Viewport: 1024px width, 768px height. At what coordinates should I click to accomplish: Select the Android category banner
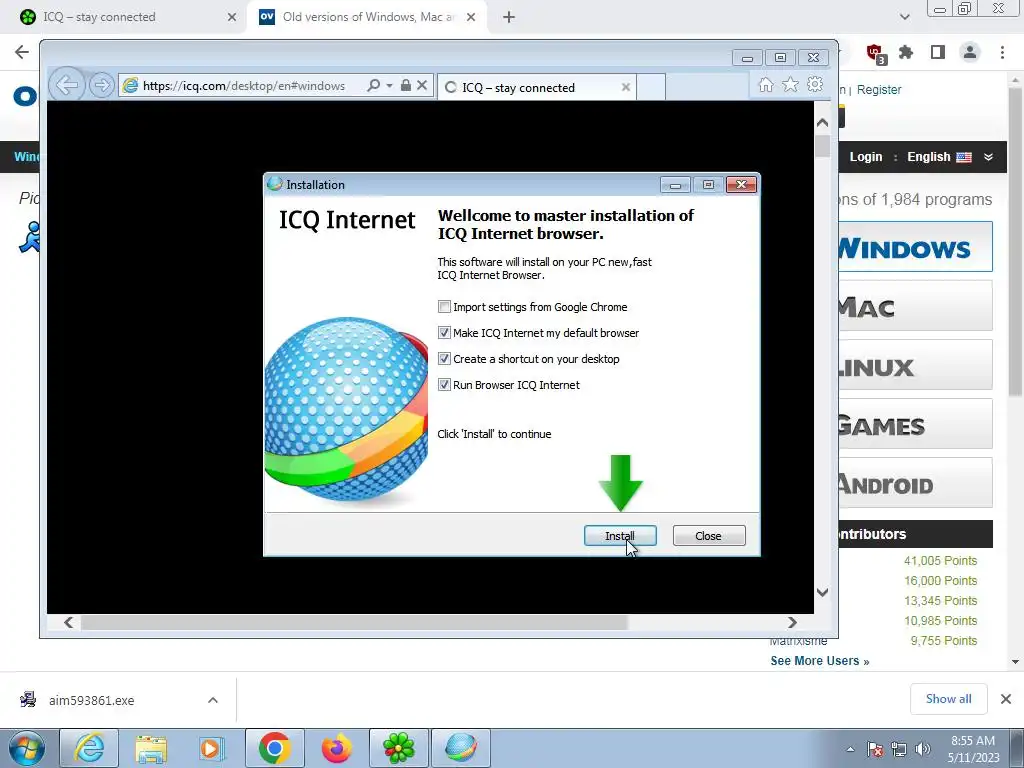point(916,483)
